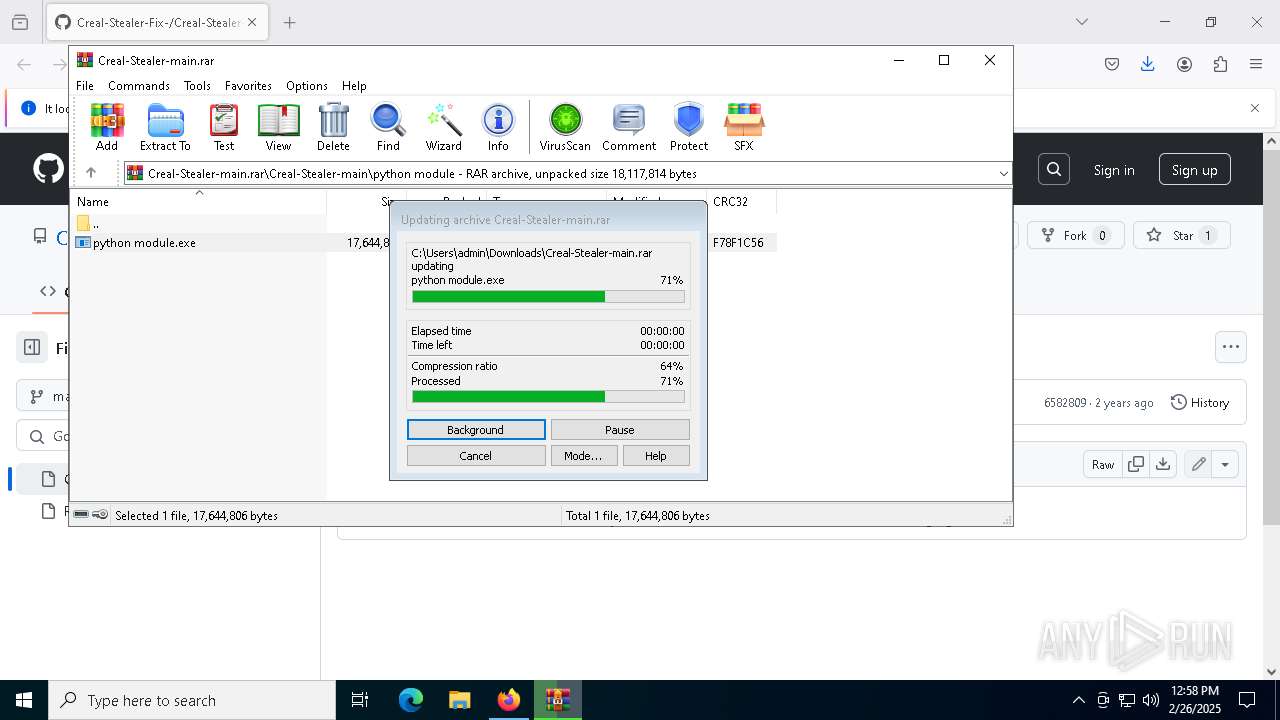The width and height of the screenshot is (1280, 720).
Task: Open the Extract To tool
Action: click(x=165, y=127)
